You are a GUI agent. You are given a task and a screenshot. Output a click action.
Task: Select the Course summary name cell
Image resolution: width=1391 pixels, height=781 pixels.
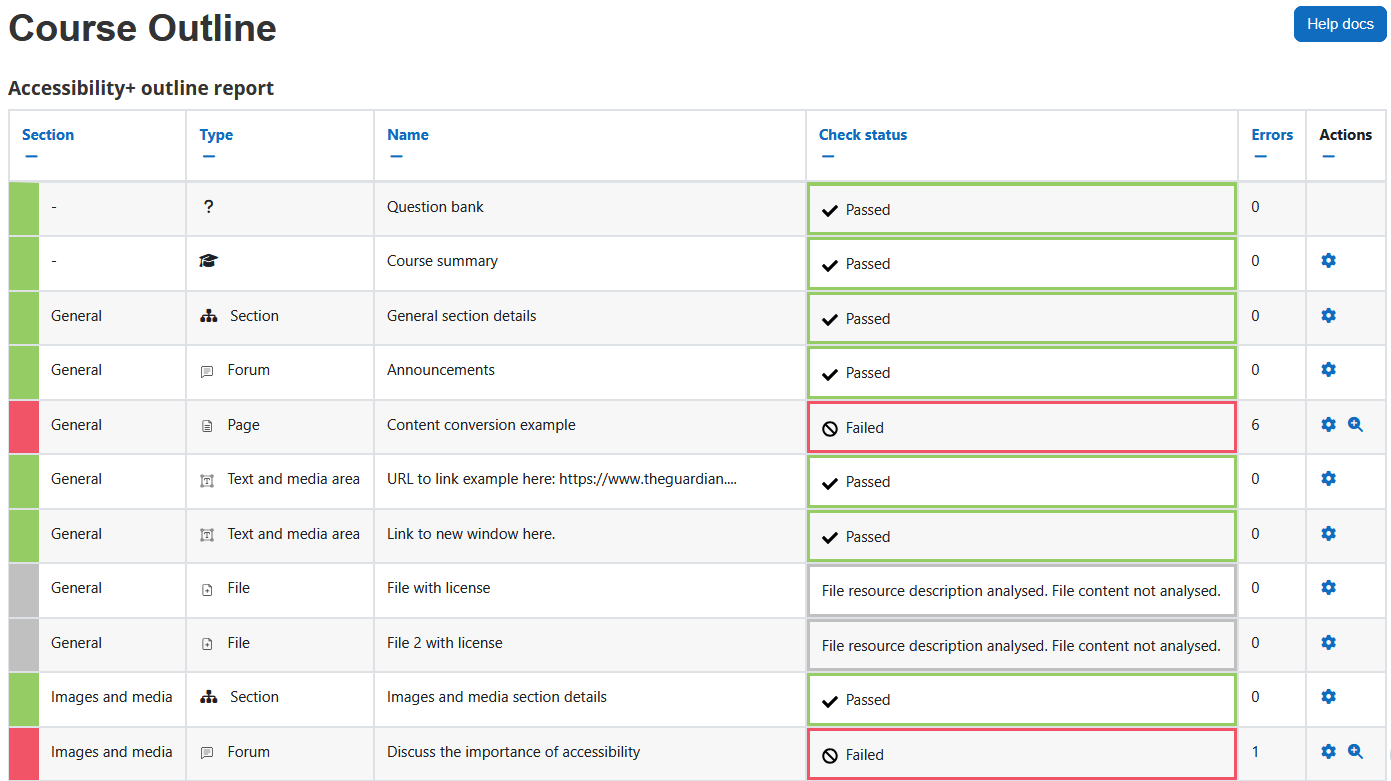click(590, 263)
